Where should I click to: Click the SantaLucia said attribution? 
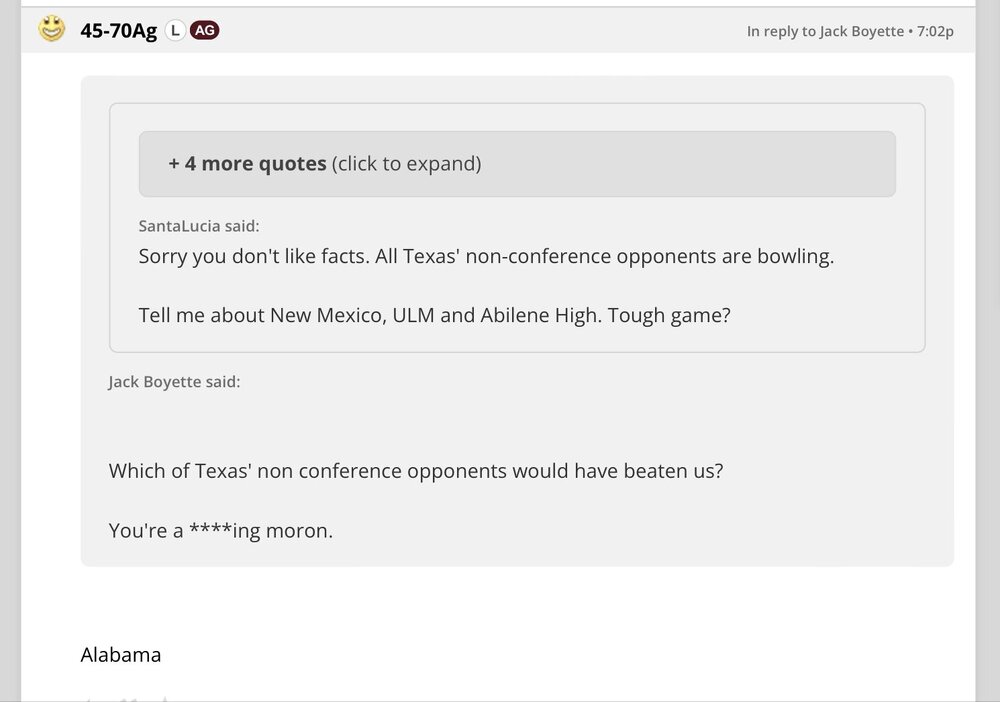coord(199,226)
